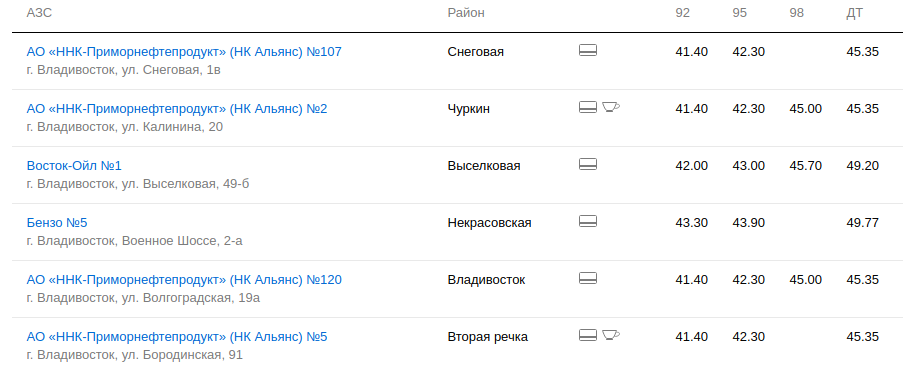Sort by the 95 column header

(x=739, y=13)
